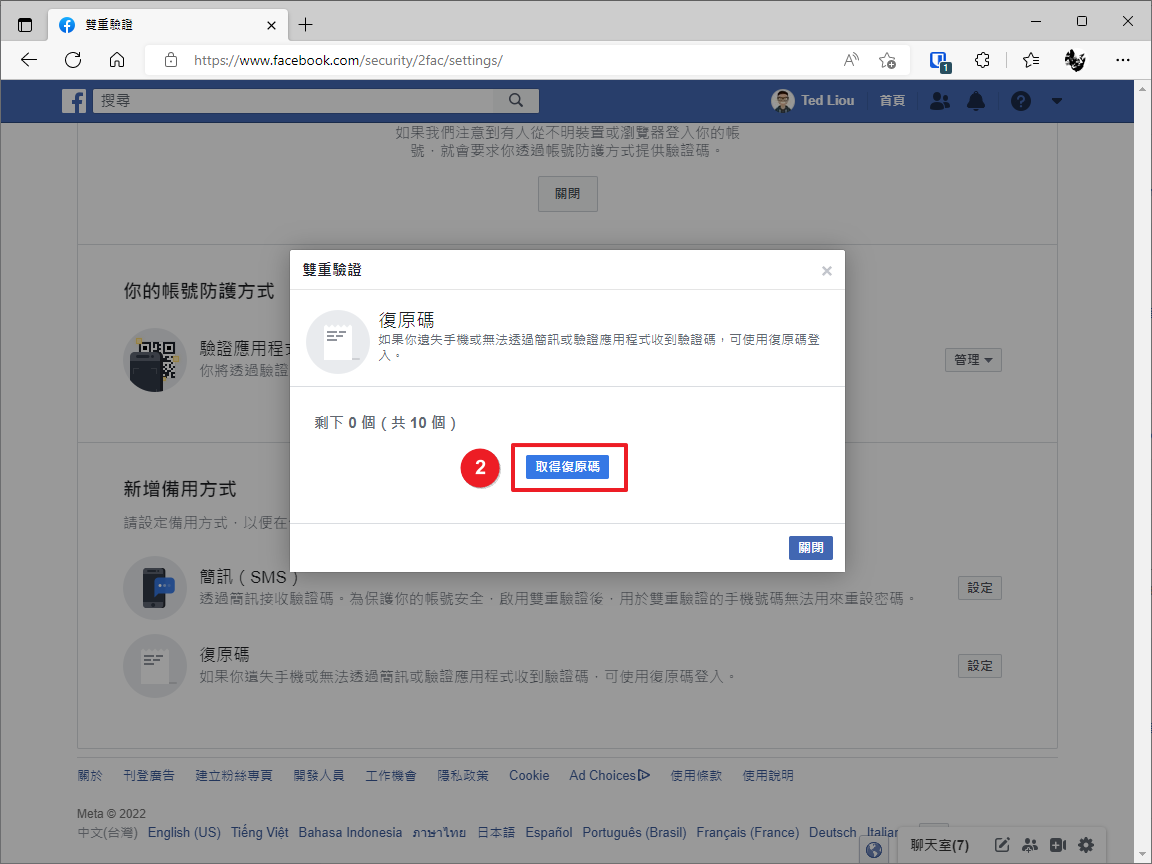
Task: Switch language to Français (France)
Action: click(x=747, y=832)
